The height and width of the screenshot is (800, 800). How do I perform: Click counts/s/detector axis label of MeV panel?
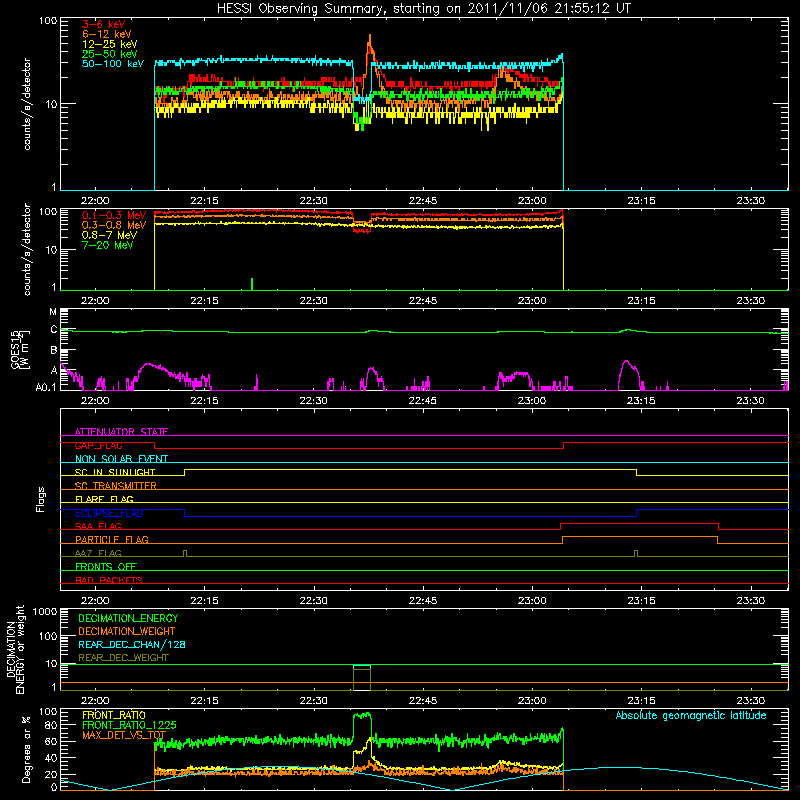coord(27,249)
